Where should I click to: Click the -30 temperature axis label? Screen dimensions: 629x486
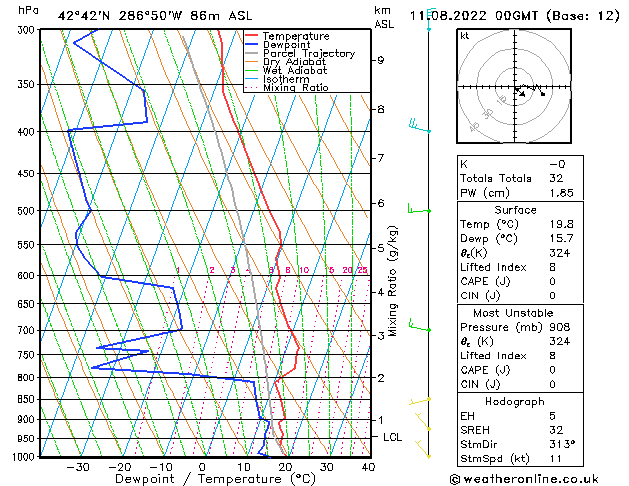pos(77,467)
